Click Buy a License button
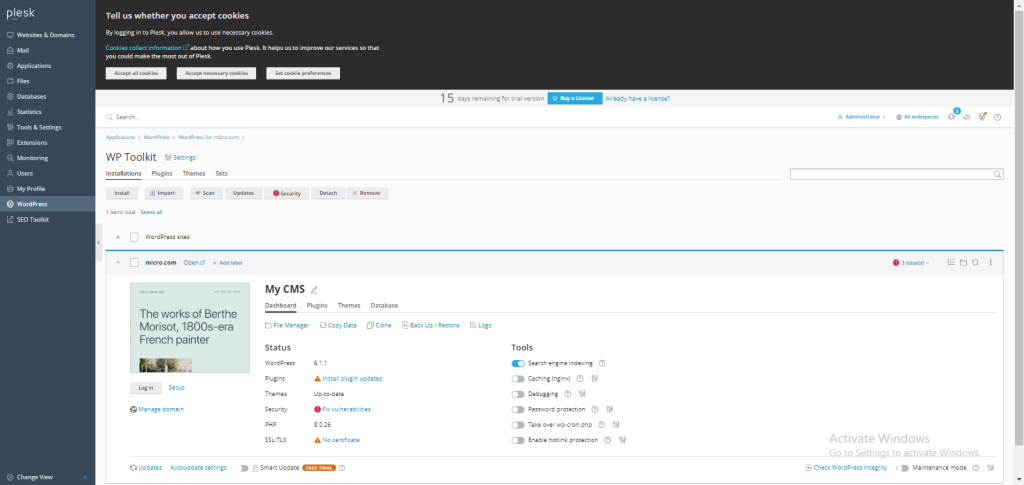The height and width of the screenshot is (485, 1024). pyautogui.click(x=575, y=98)
